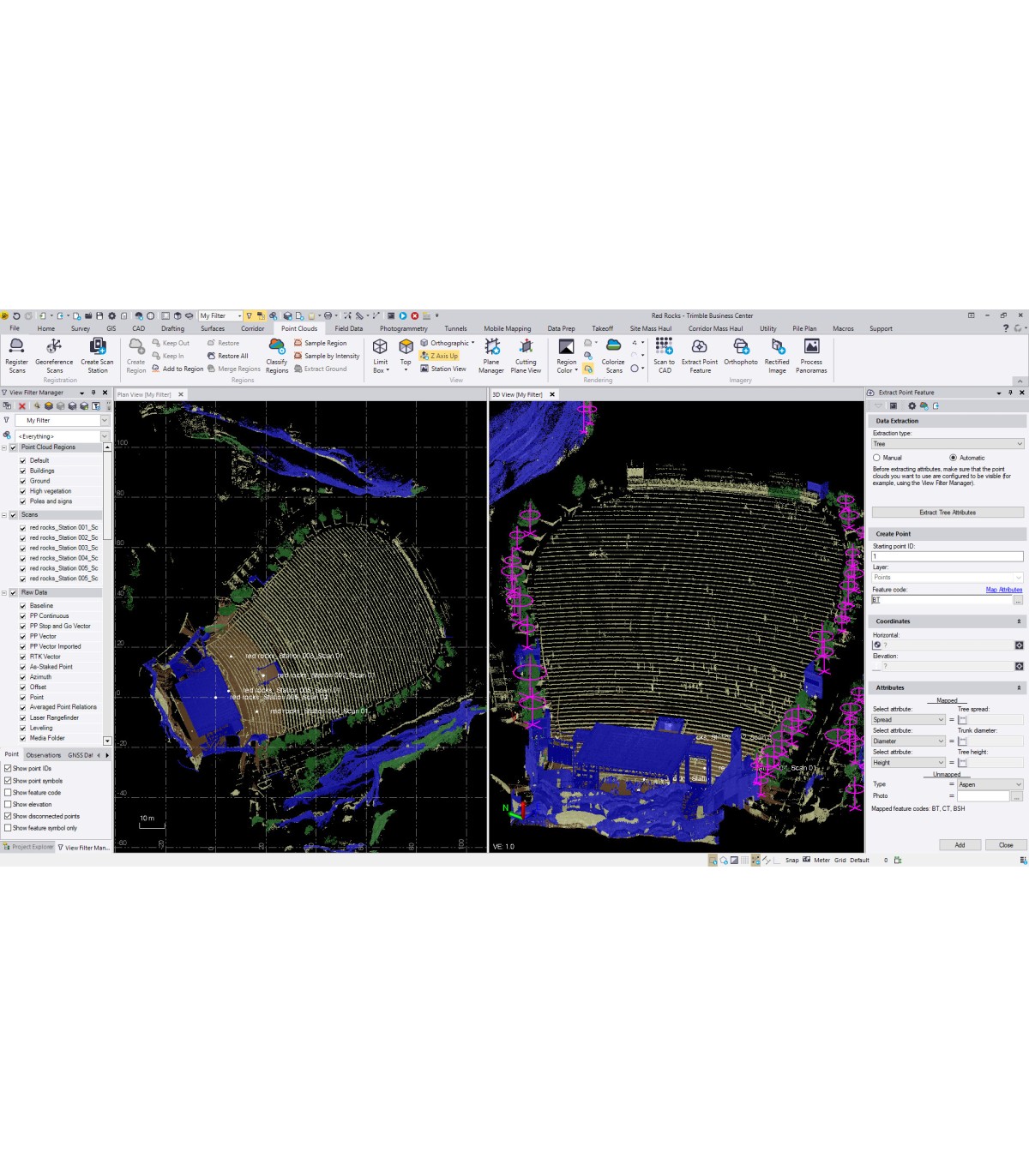Screen dimensions: 1029x1176
Task: Open the Spread attribute dropdown
Action: pyautogui.click(x=908, y=720)
